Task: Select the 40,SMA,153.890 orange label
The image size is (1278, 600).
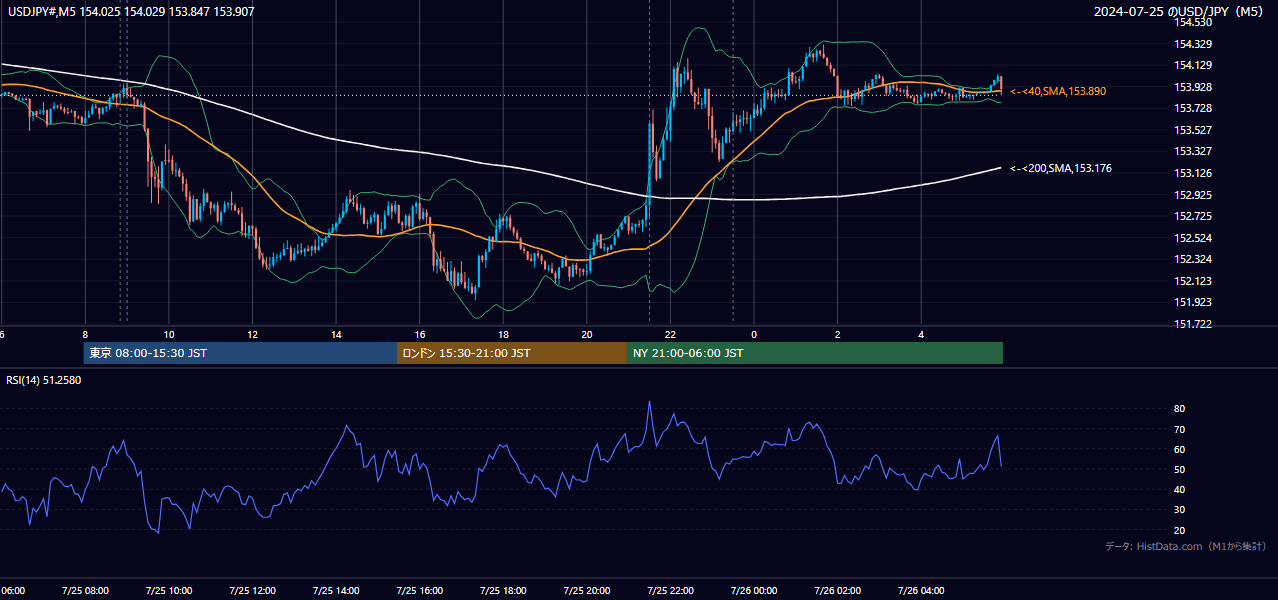Action: 1058,91
